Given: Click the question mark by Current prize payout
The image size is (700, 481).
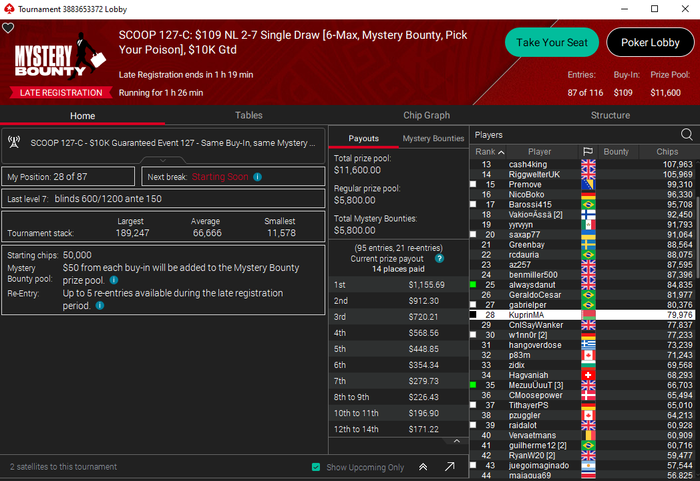Looking at the screenshot, I should click(439, 259).
